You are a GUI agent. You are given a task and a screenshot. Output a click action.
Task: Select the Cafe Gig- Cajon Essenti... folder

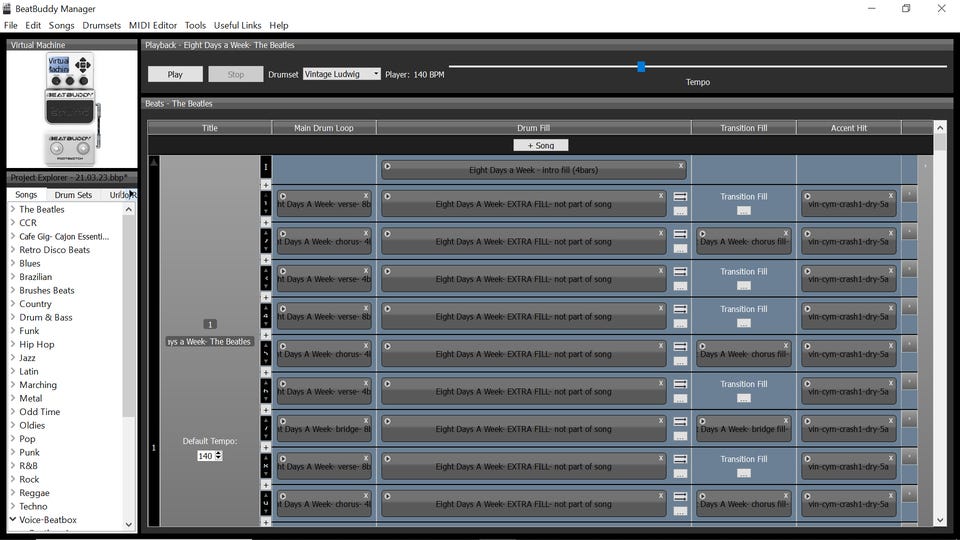[x=64, y=236]
